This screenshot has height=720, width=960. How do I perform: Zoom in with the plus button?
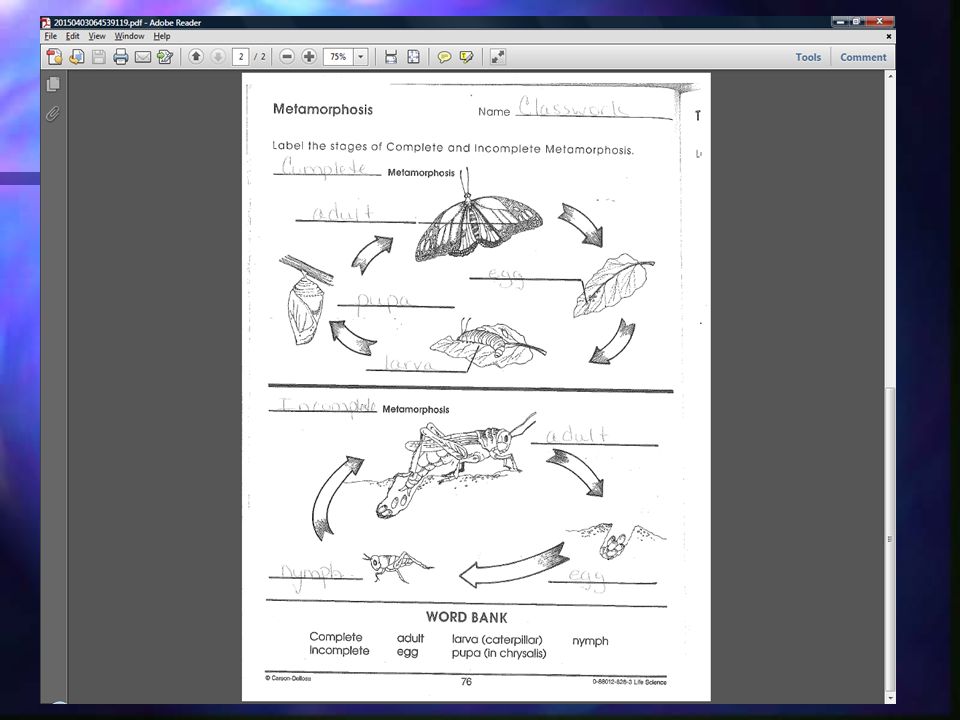tap(309, 57)
